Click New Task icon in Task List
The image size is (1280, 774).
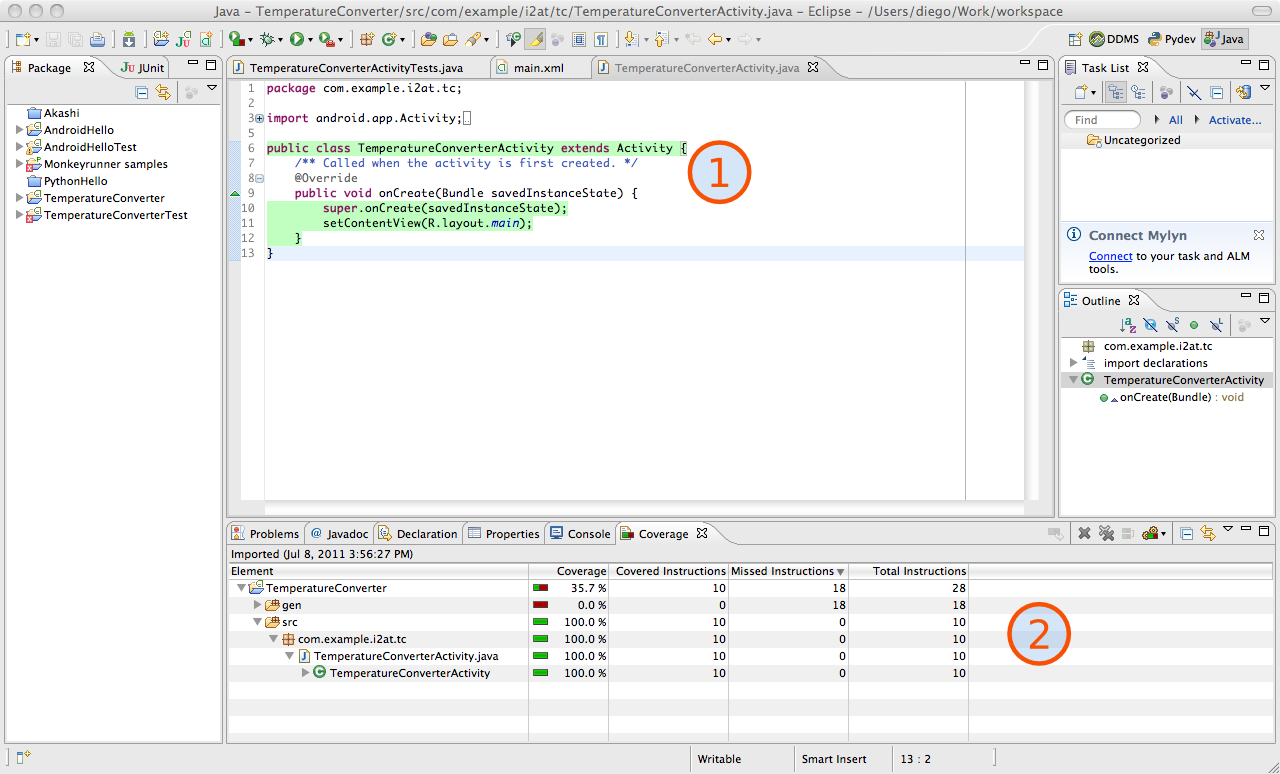(1083, 92)
